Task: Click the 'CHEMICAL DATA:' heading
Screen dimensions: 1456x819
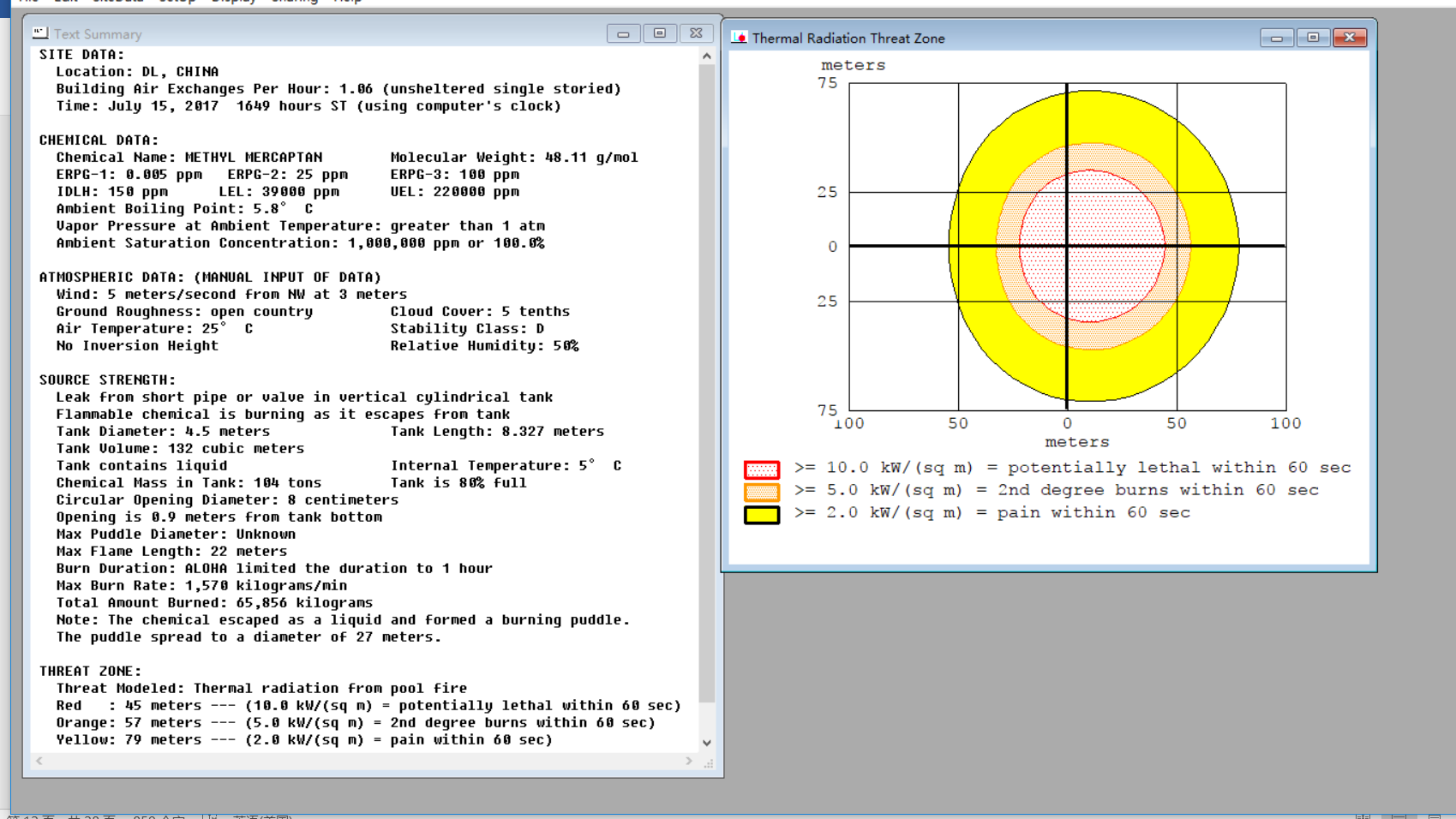Action: (99, 140)
